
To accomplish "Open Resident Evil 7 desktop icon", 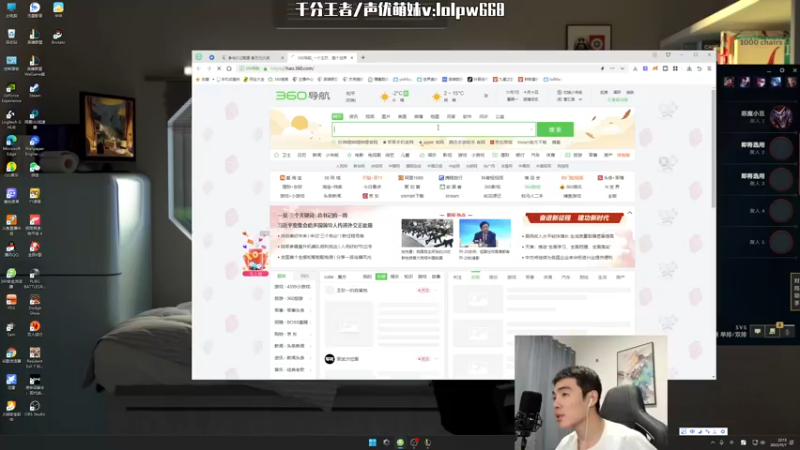I will [x=35, y=357].
